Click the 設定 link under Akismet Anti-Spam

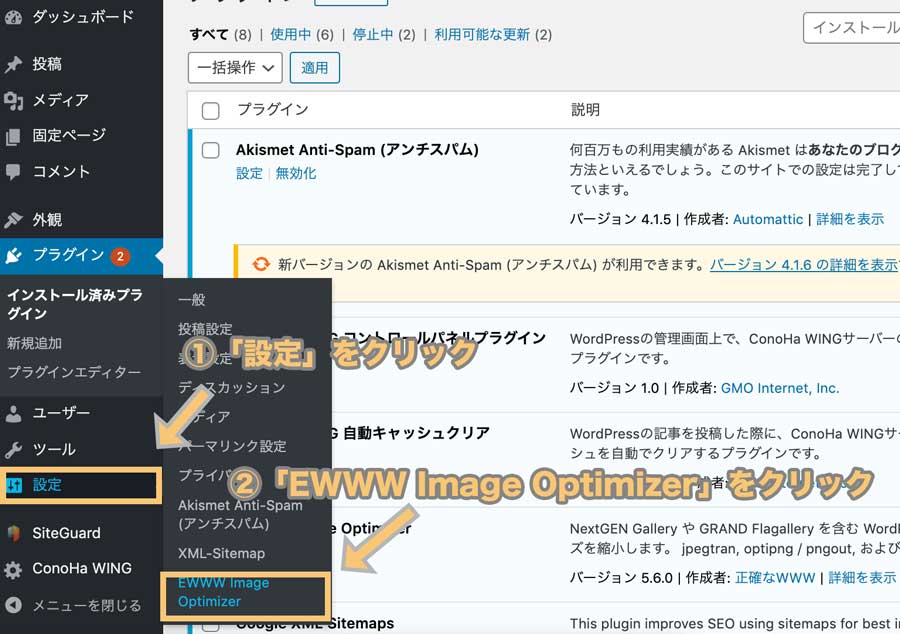pos(249,173)
